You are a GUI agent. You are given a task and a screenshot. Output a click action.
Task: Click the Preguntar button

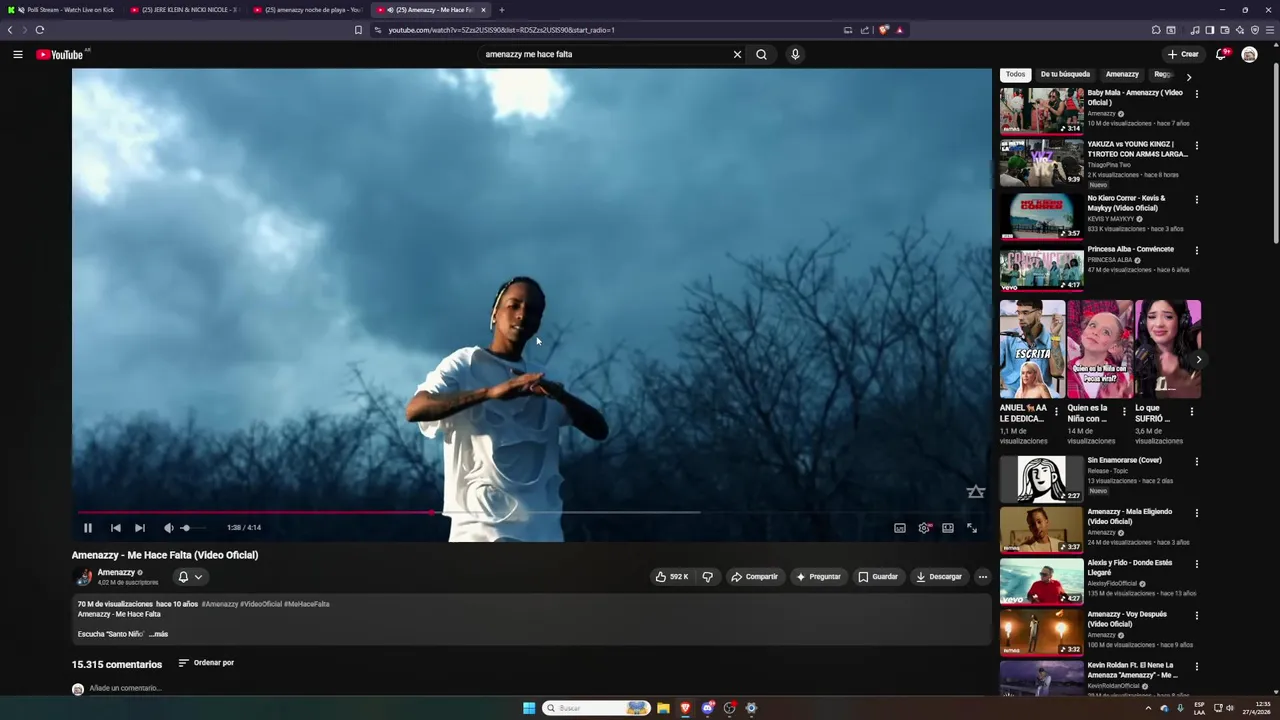(818, 577)
